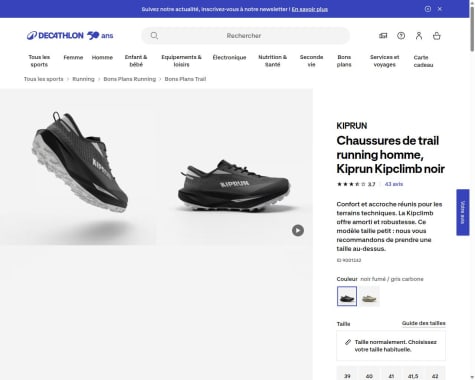Open 'Carte cadeau' menu
475x380 pixels.
(423, 61)
